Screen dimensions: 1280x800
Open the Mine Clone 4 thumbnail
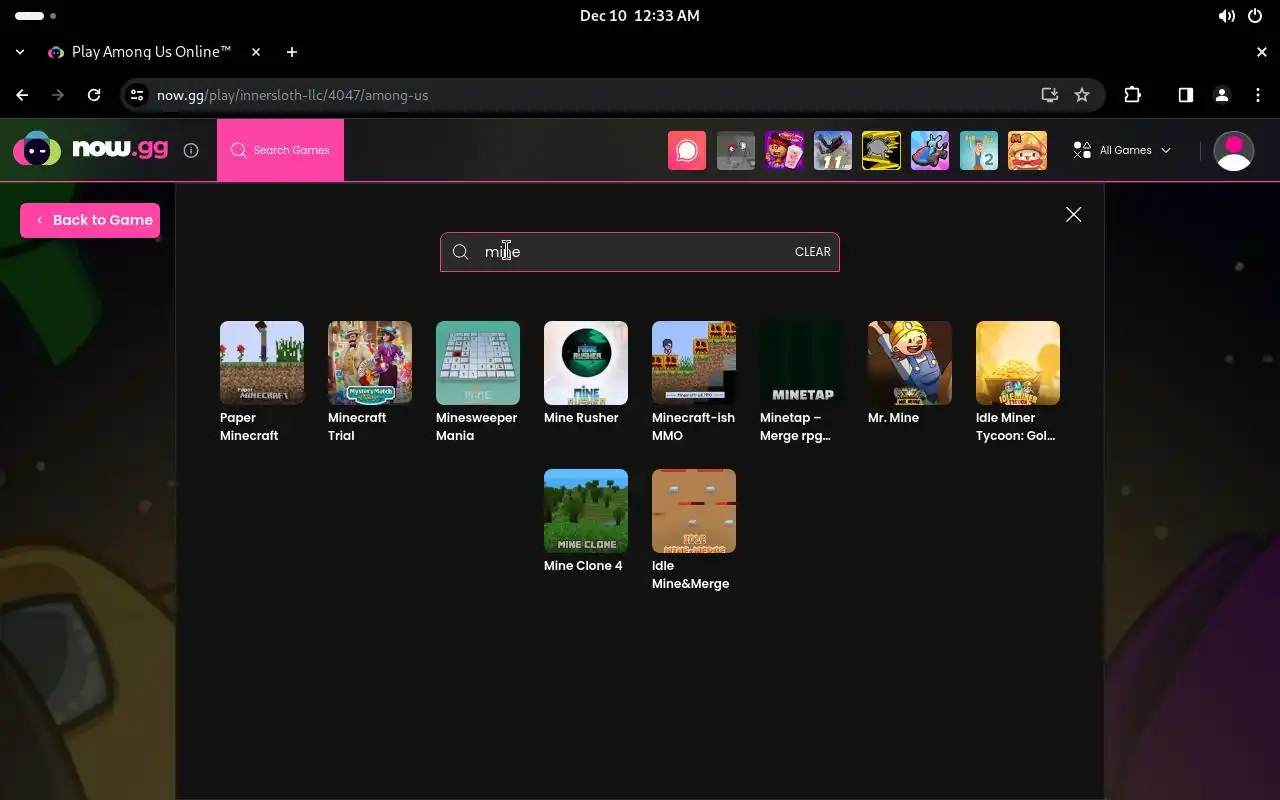tap(586, 511)
